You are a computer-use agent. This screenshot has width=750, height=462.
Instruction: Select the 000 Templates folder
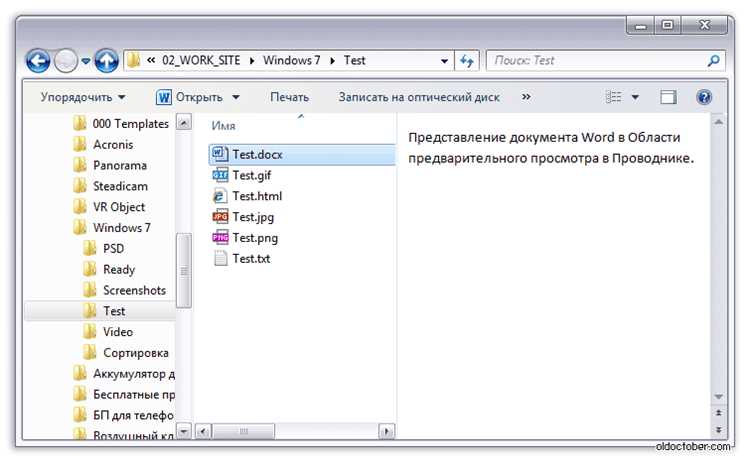pos(121,124)
